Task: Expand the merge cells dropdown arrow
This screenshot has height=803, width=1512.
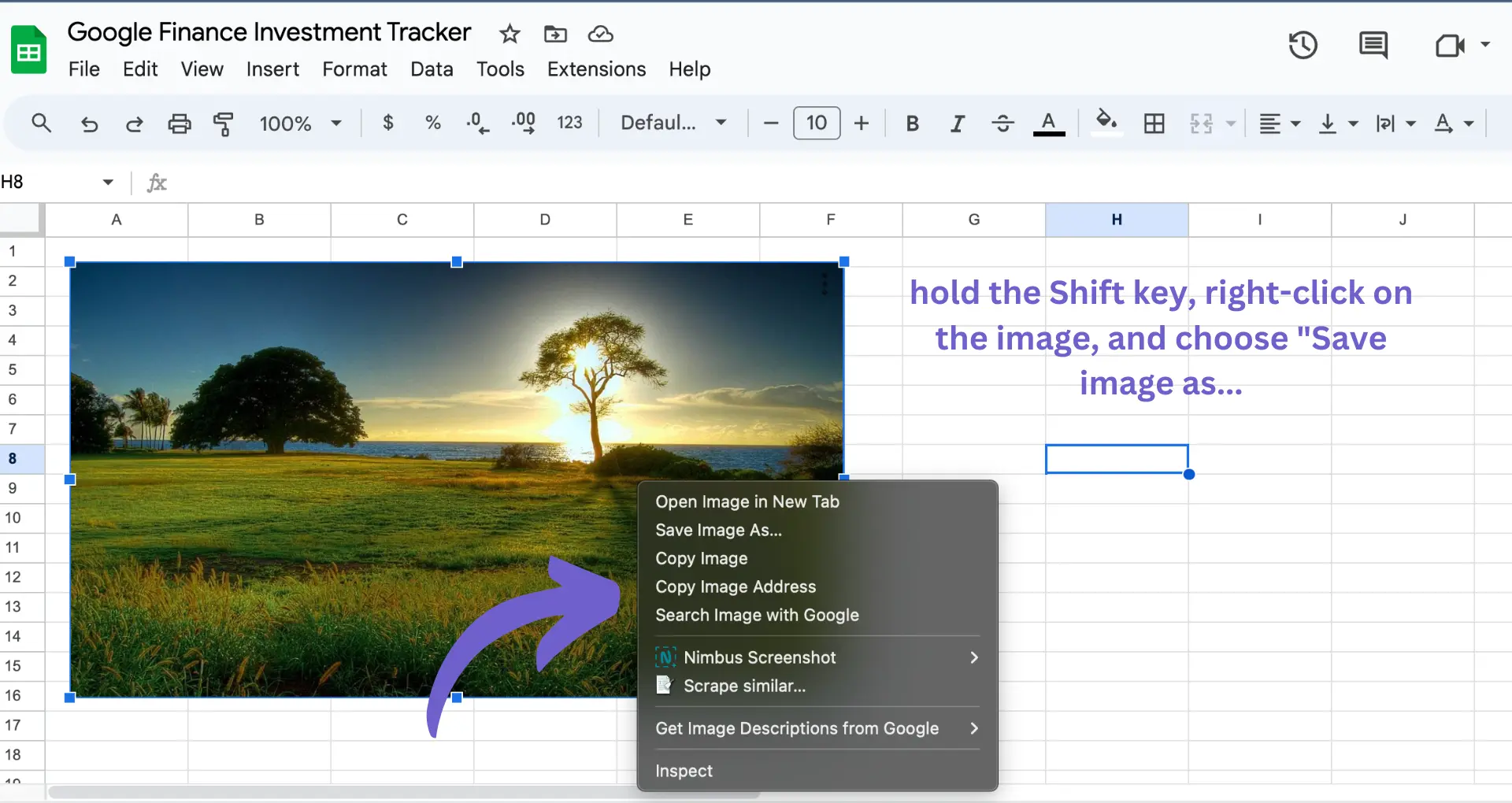Action: (x=1230, y=124)
